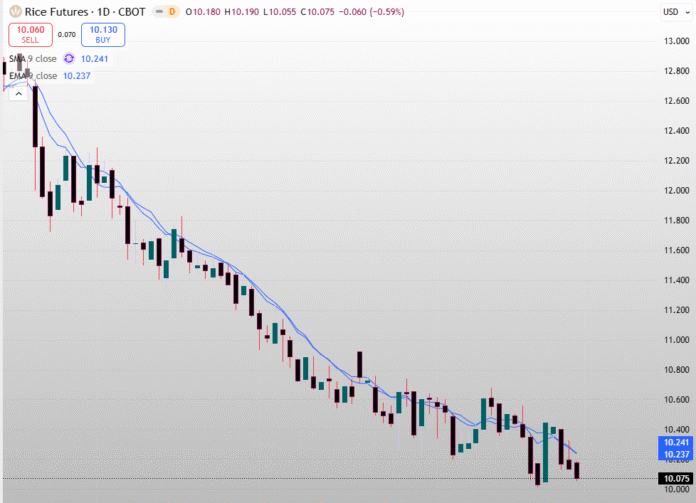Select the SMA 9 close indicator legend
Screen dimensions: 696x503
pos(32,59)
